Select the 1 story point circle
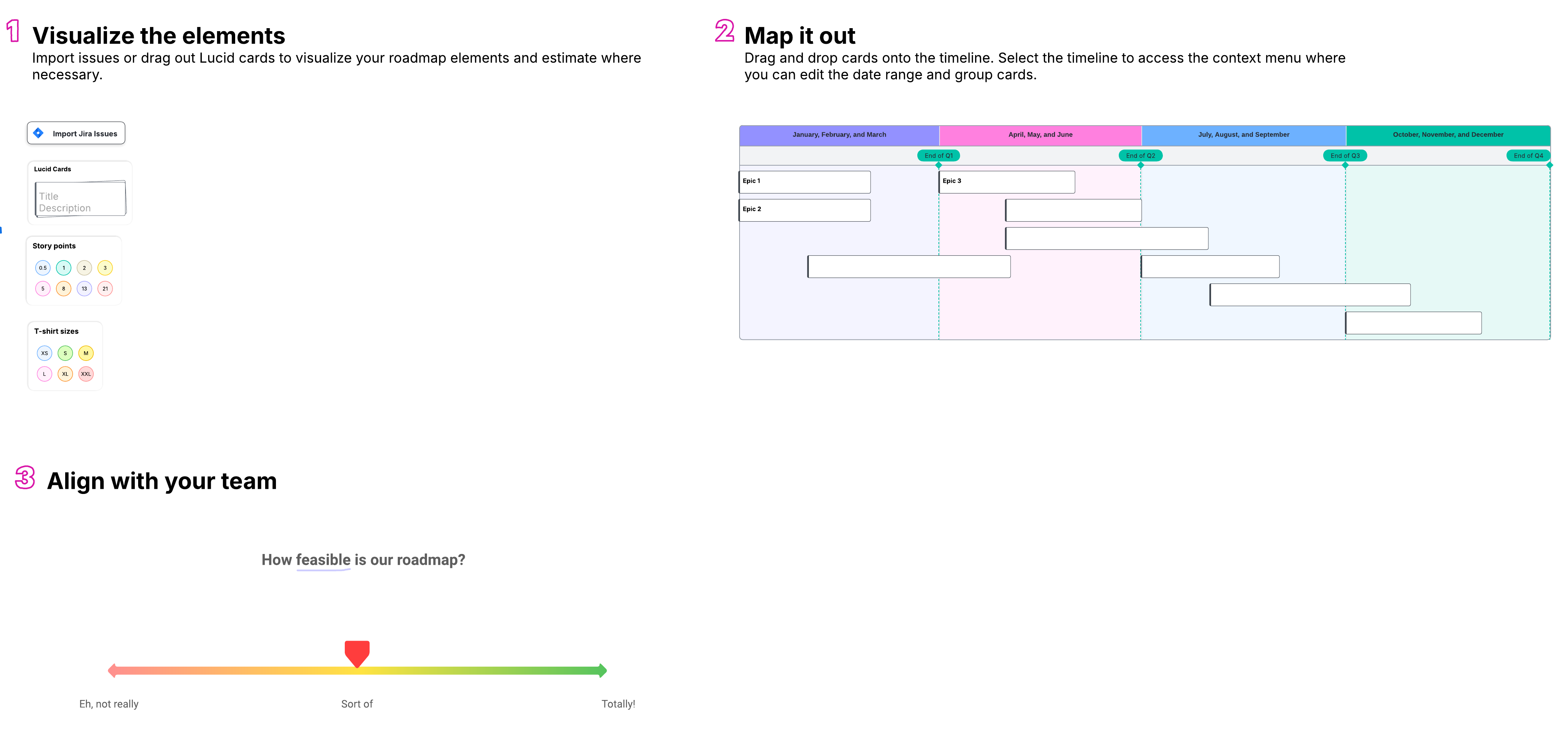 coord(63,268)
